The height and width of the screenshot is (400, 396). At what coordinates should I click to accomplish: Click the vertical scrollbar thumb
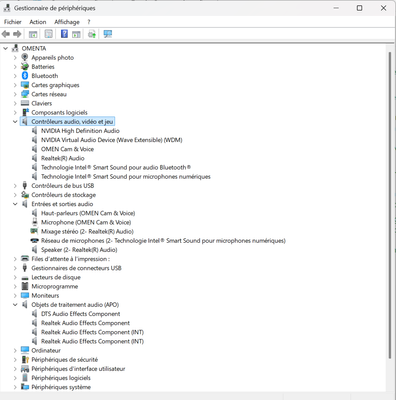(389, 205)
